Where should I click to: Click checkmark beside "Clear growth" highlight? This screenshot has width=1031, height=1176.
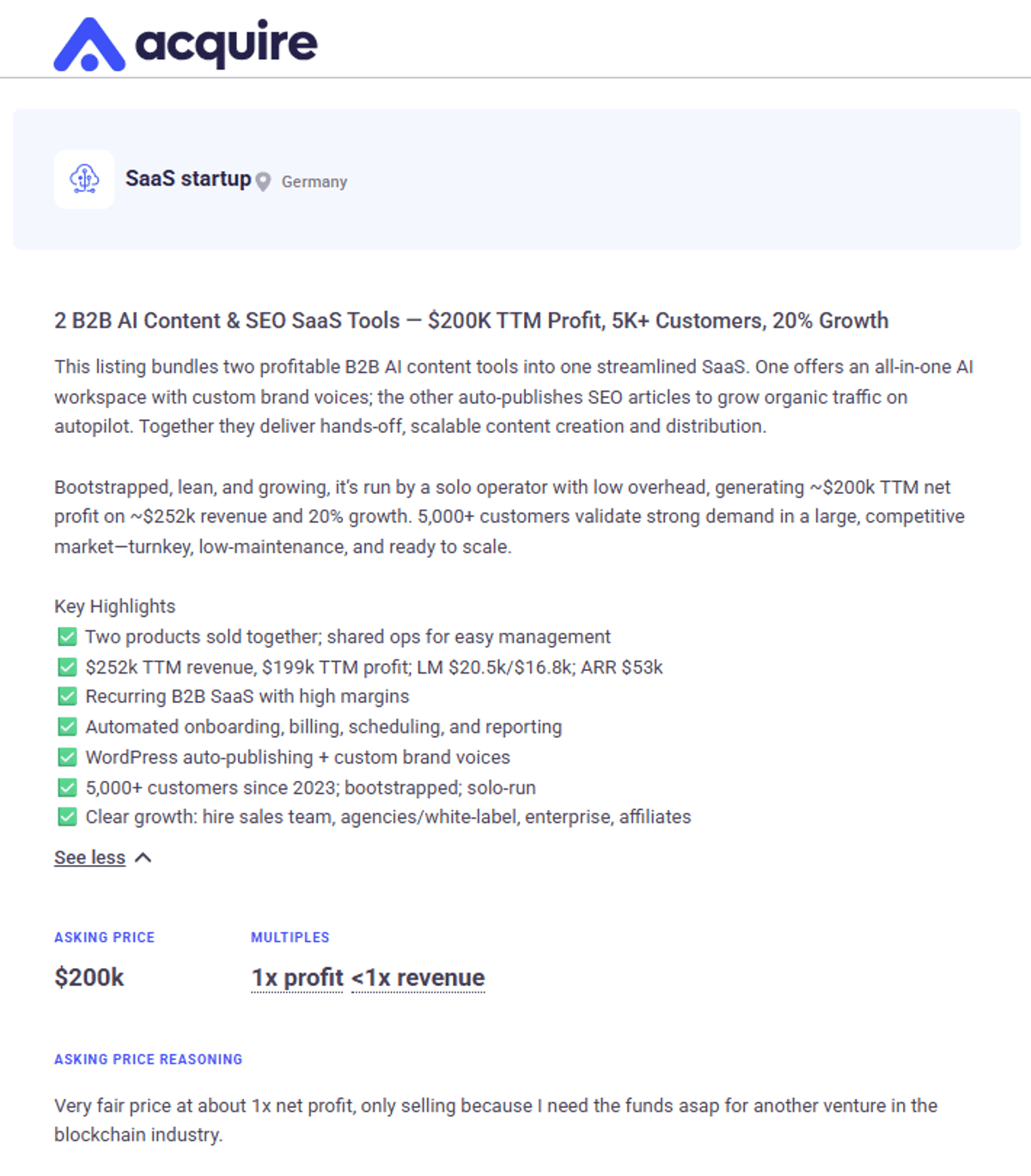[66, 817]
